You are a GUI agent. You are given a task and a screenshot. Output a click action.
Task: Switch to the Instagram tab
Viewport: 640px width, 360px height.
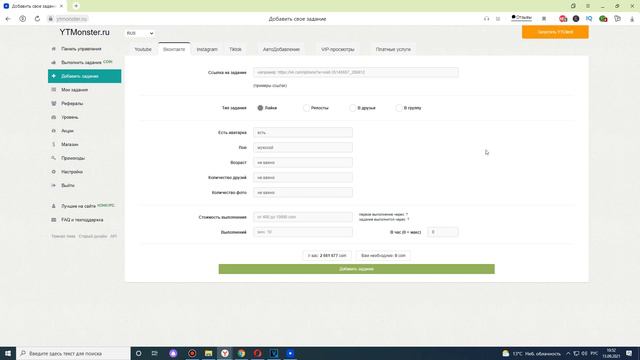[207, 49]
